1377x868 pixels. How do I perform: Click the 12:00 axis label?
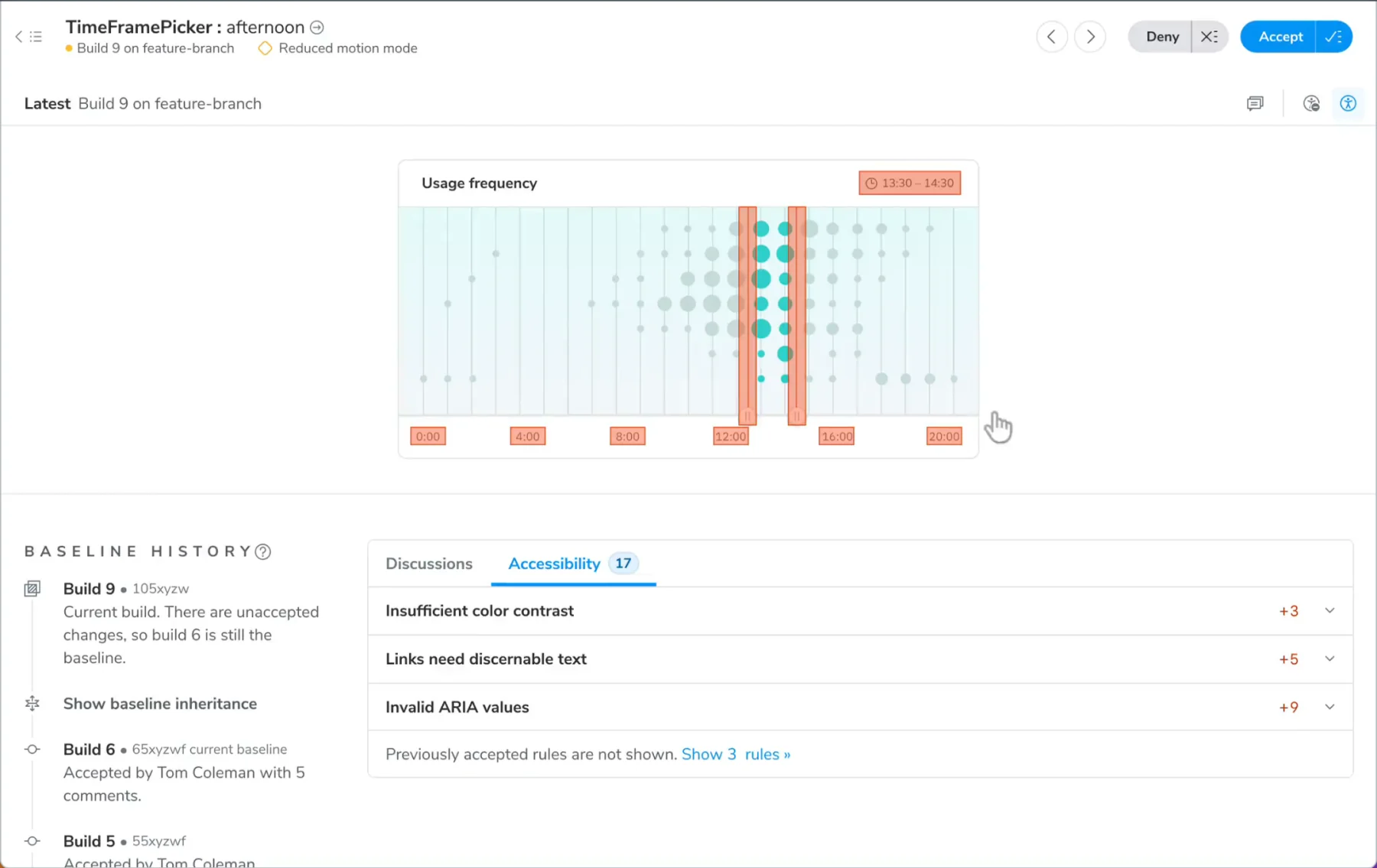(x=731, y=436)
